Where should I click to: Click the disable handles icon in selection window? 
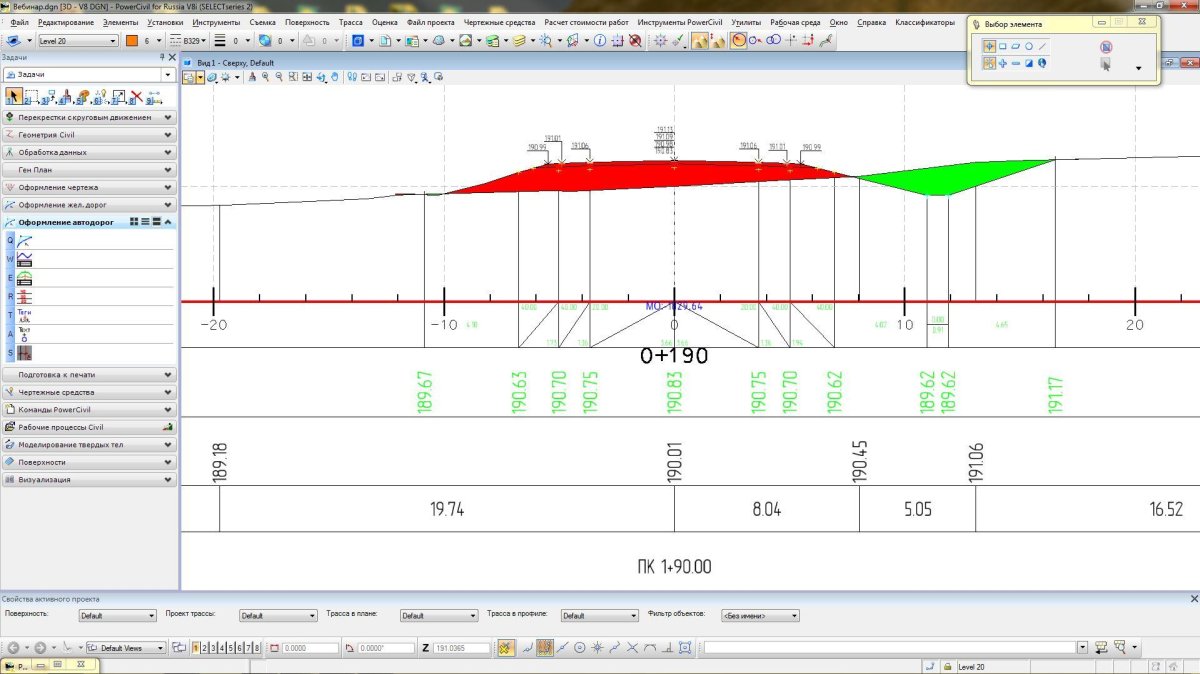click(x=1105, y=47)
